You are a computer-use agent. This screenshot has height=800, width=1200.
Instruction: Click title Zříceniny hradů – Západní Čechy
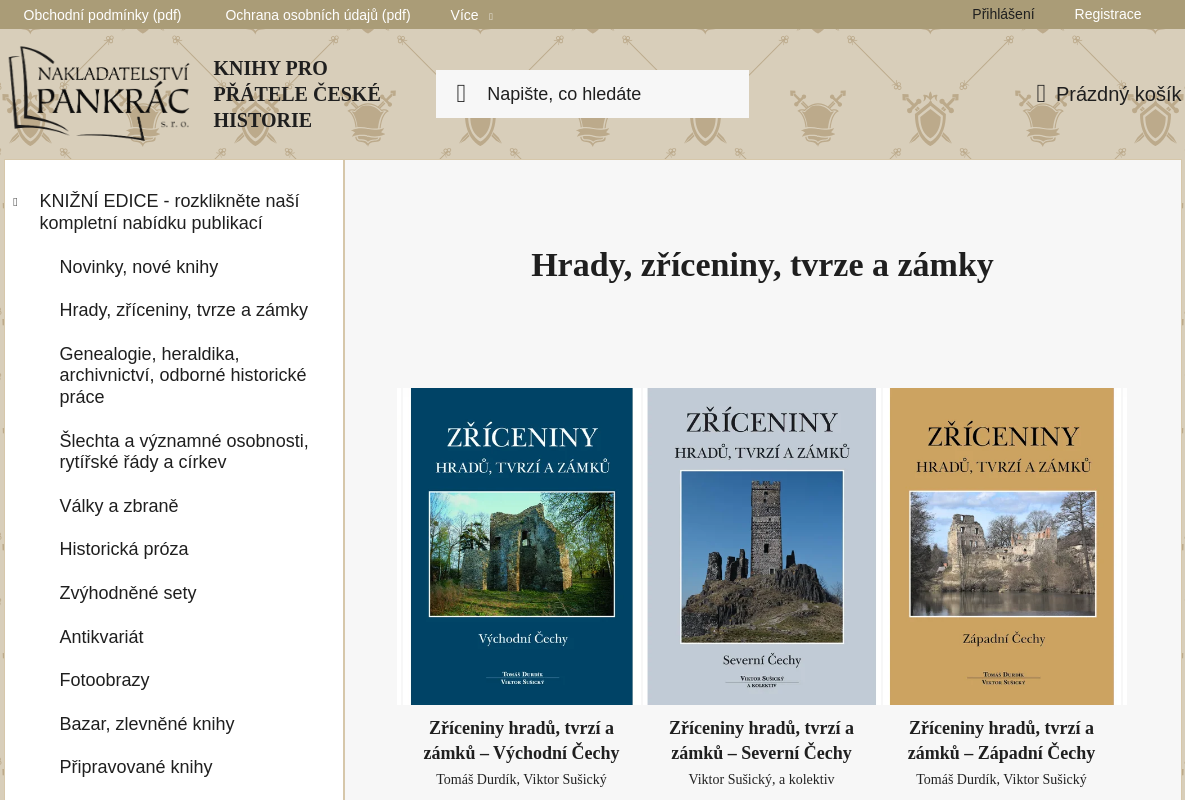(x=1001, y=740)
